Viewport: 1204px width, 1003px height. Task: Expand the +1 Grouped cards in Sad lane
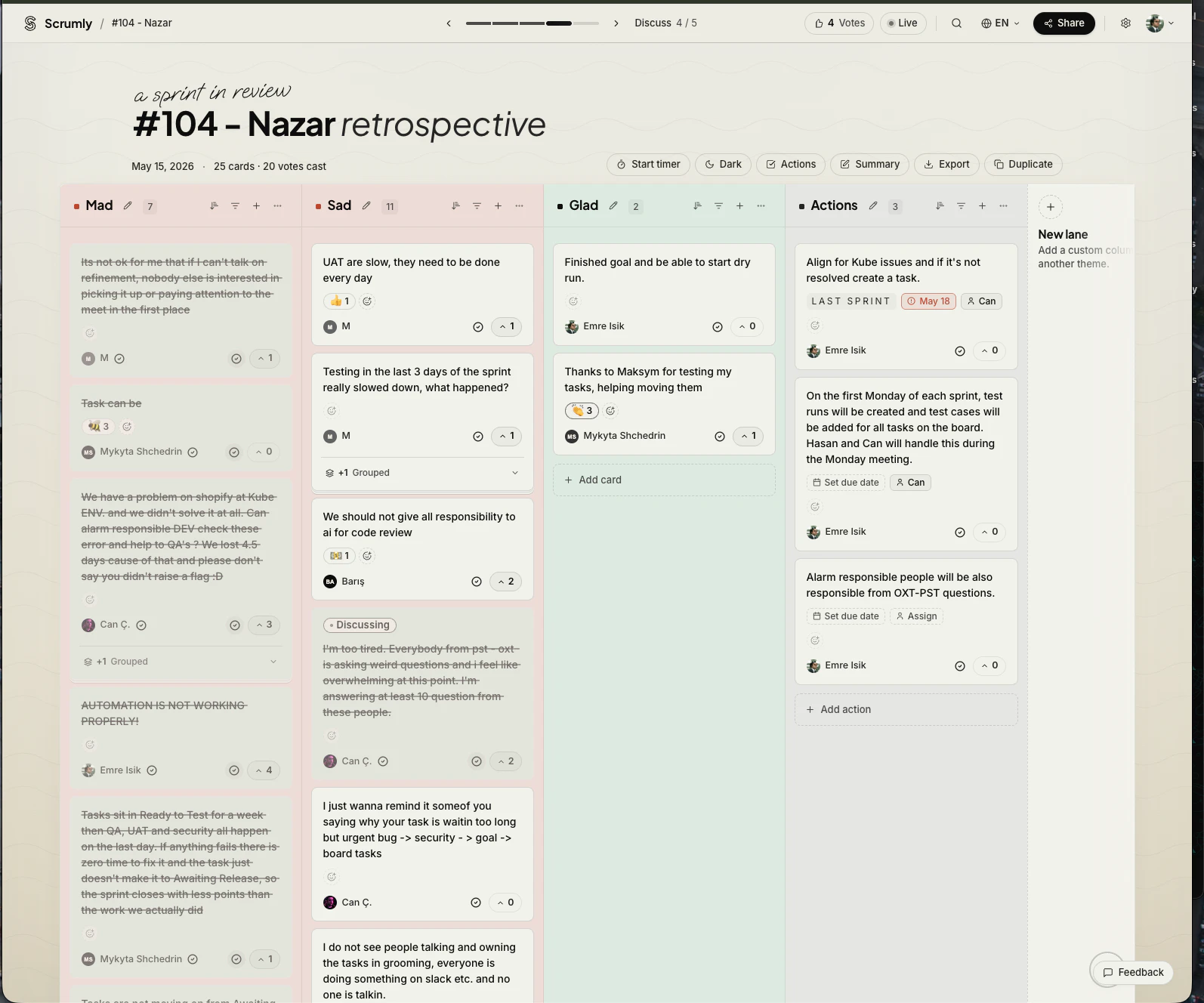422,473
